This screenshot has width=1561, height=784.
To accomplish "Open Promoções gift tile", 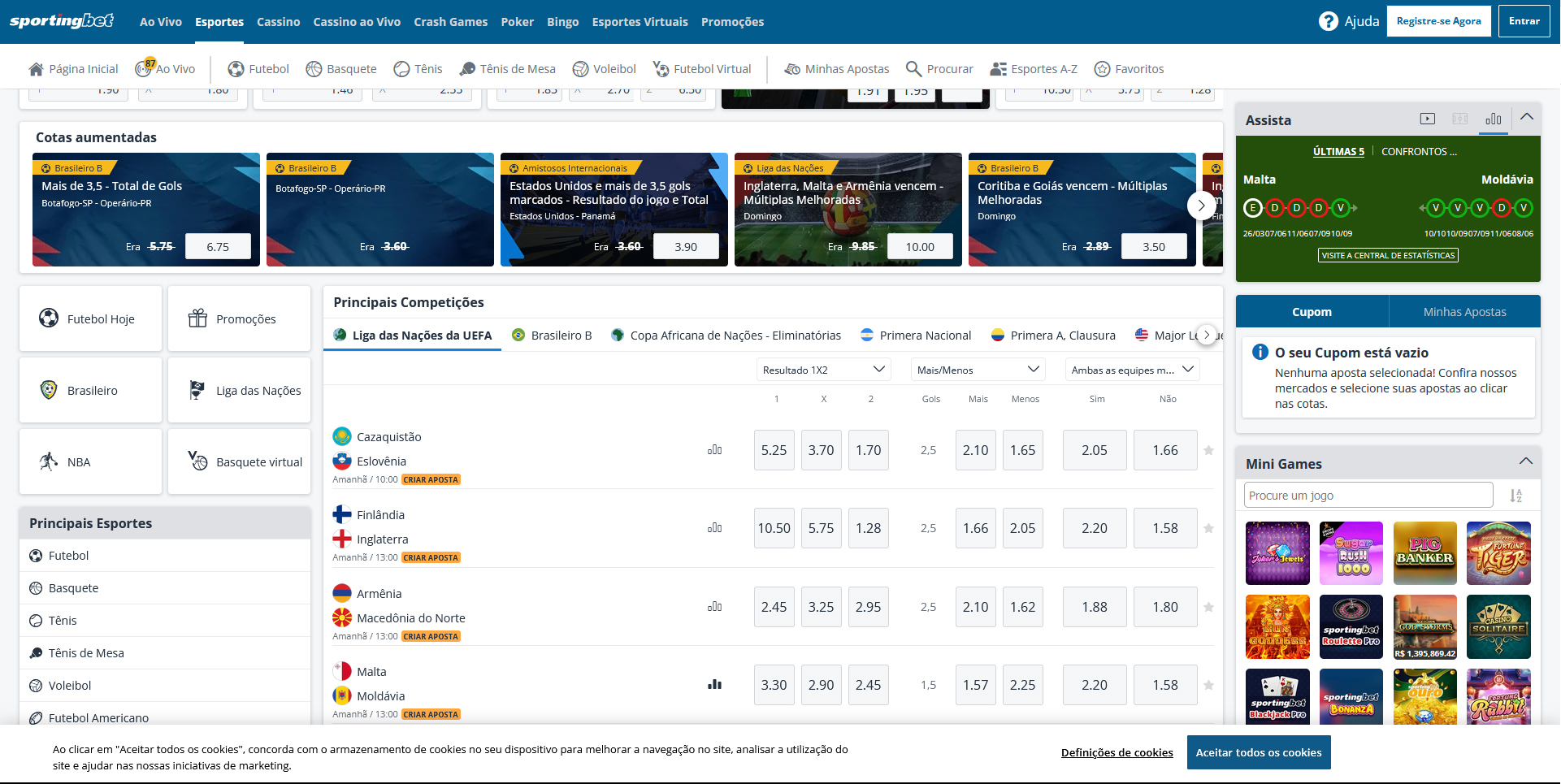I will (x=240, y=318).
